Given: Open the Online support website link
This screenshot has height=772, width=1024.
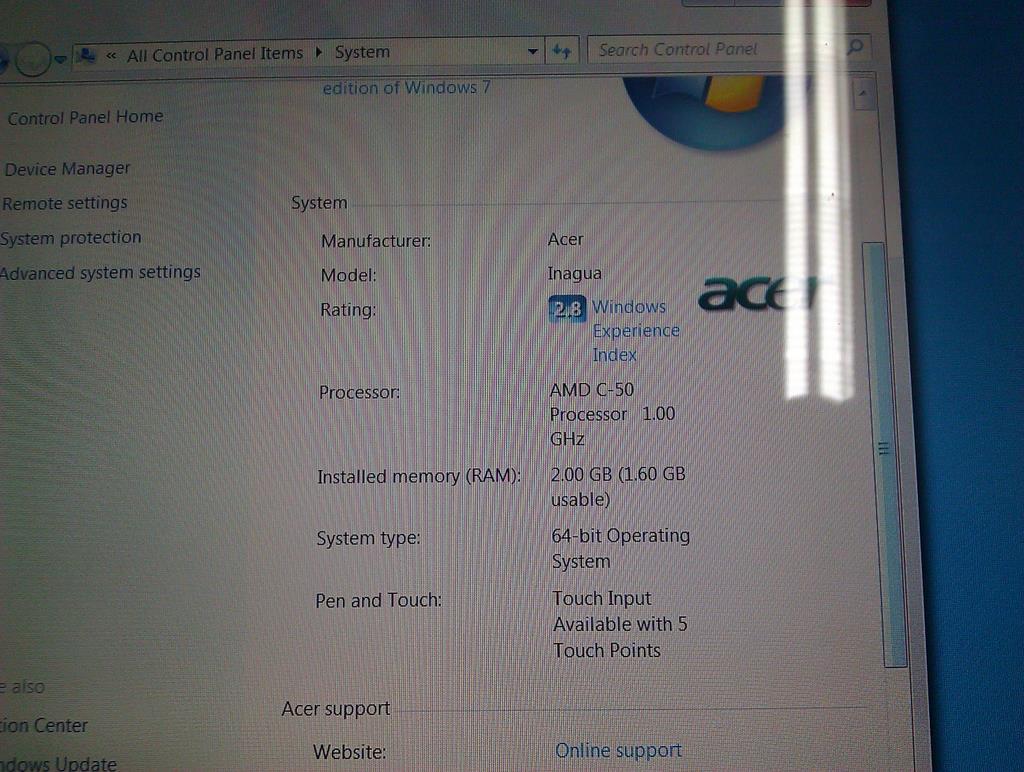Looking at the screenshot, I should pyautogui.click(x=618, y=750).
